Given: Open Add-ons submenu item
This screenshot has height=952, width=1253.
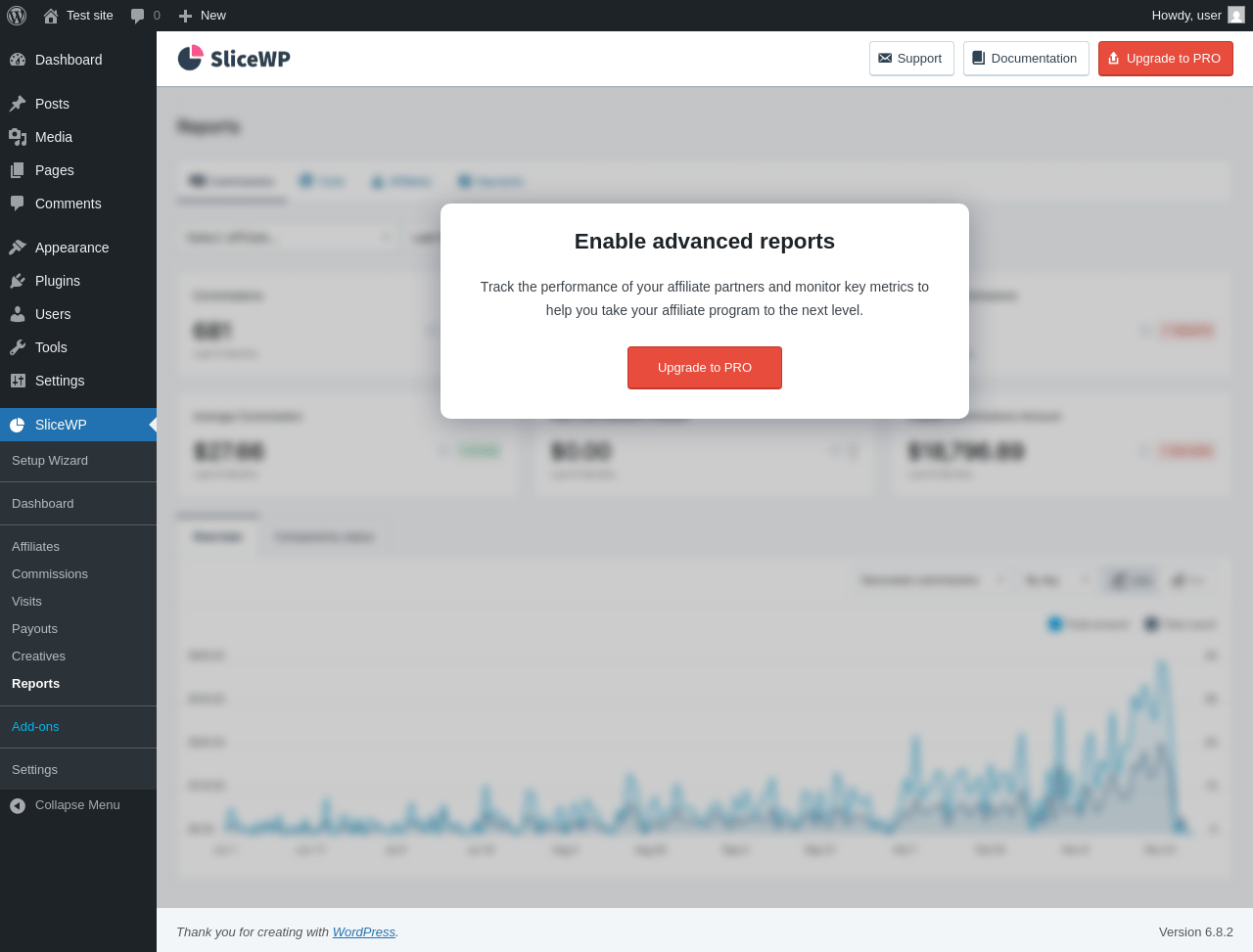Looking at the screenshot, I should point(78,727).
